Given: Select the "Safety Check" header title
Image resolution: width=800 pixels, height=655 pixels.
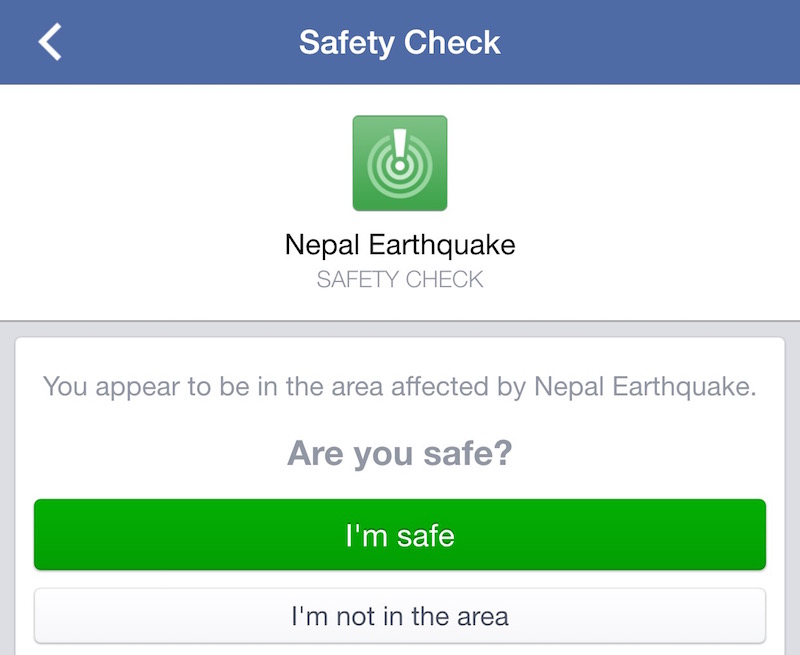Looking at the screenshot, I should (400, 43).
